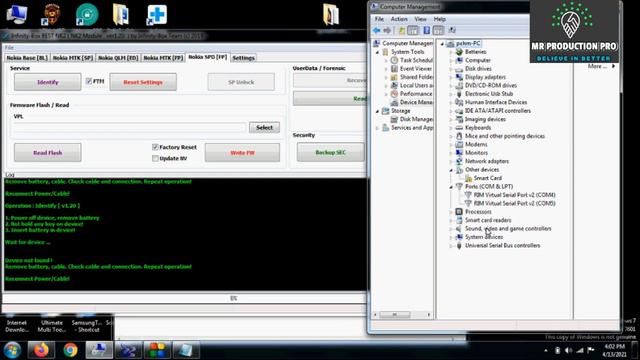640x360 pixels.
Task: Click the More Actions arrow
Action: 613,66
